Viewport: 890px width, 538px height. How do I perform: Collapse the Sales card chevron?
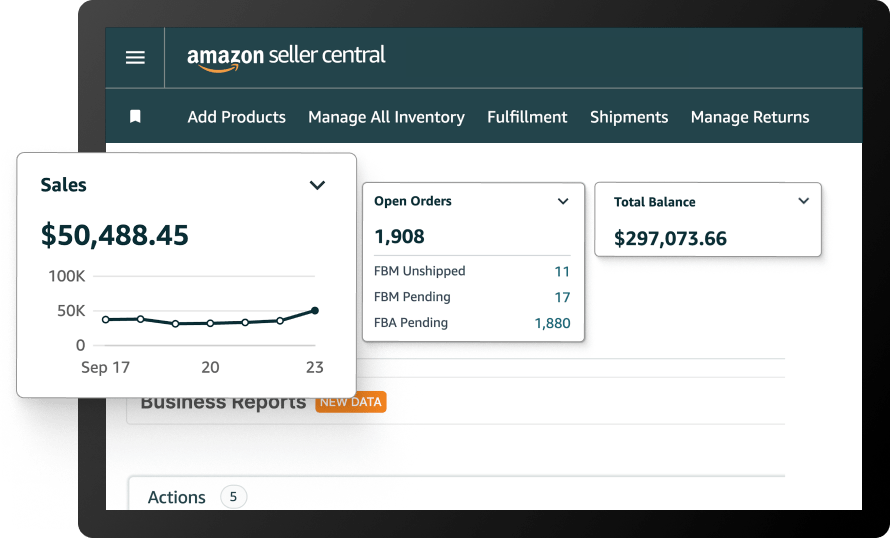click(x=317, y=185)
